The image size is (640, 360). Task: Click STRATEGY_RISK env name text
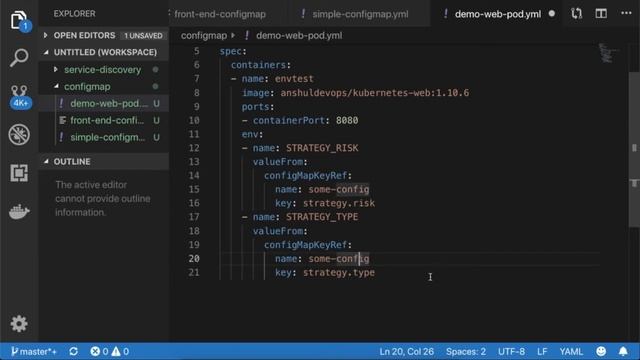point(322,148)
